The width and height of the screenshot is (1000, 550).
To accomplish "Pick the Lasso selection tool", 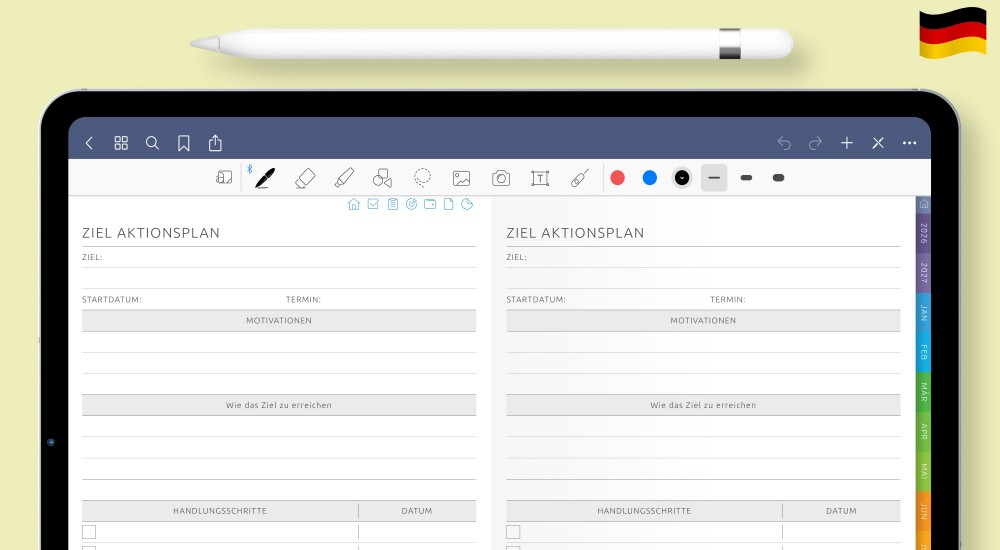I will [x=422, y=178].
